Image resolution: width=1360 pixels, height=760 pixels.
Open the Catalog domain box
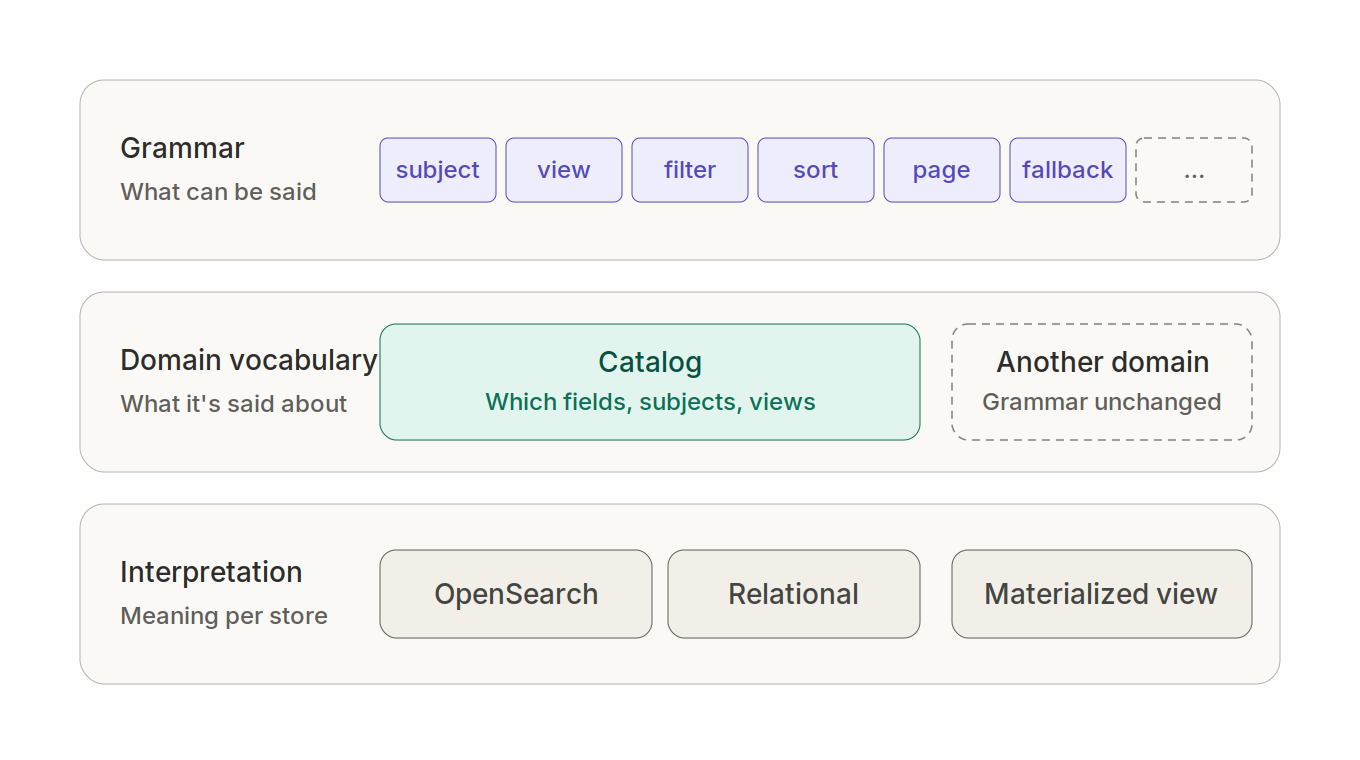click(x=650, y=382)
